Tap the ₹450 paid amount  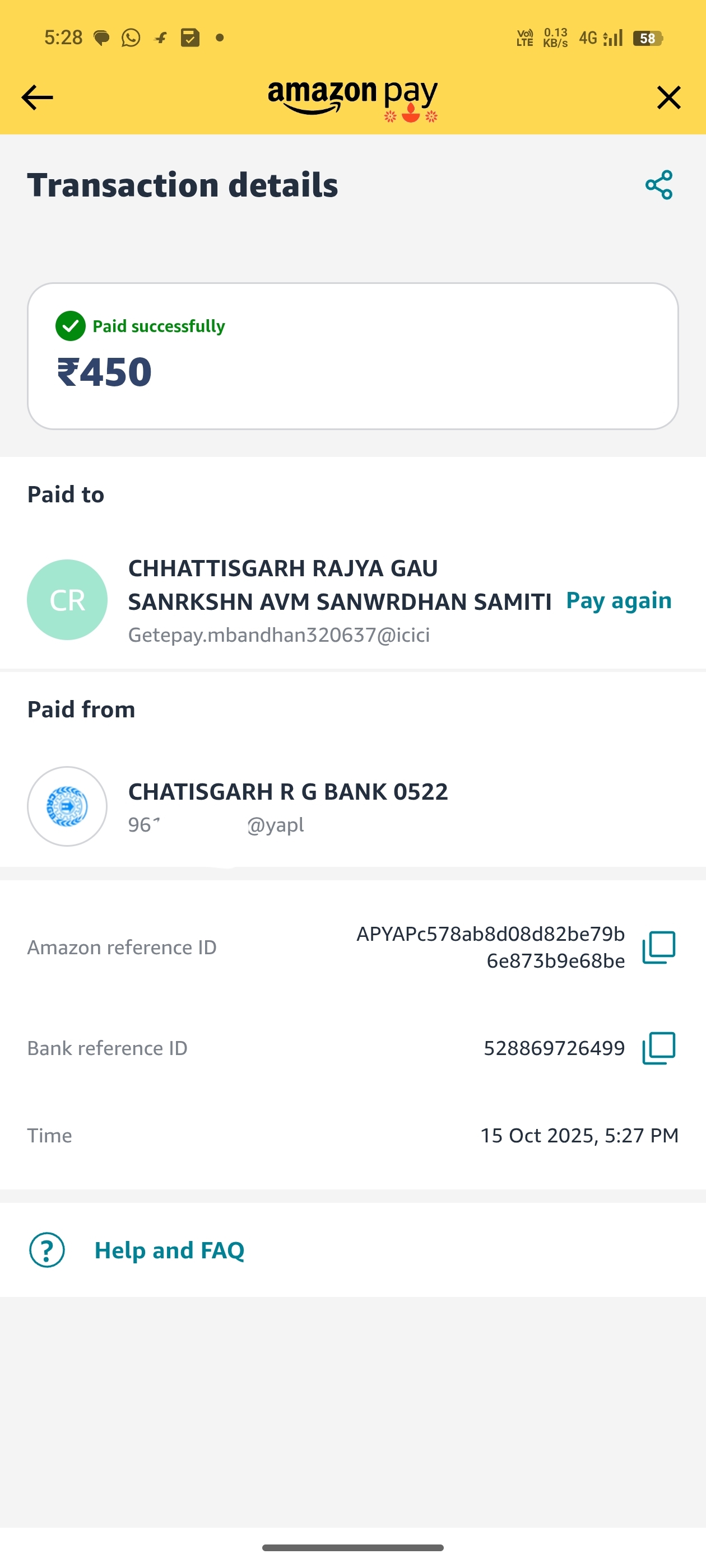point(105,372)
